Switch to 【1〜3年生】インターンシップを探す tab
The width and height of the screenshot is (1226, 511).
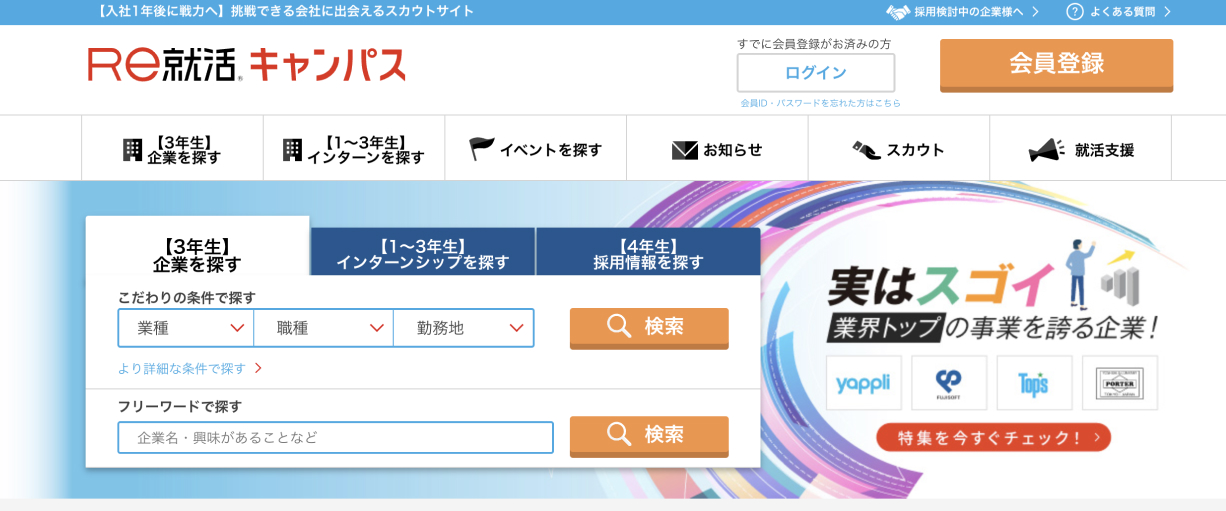click(423, 253)
